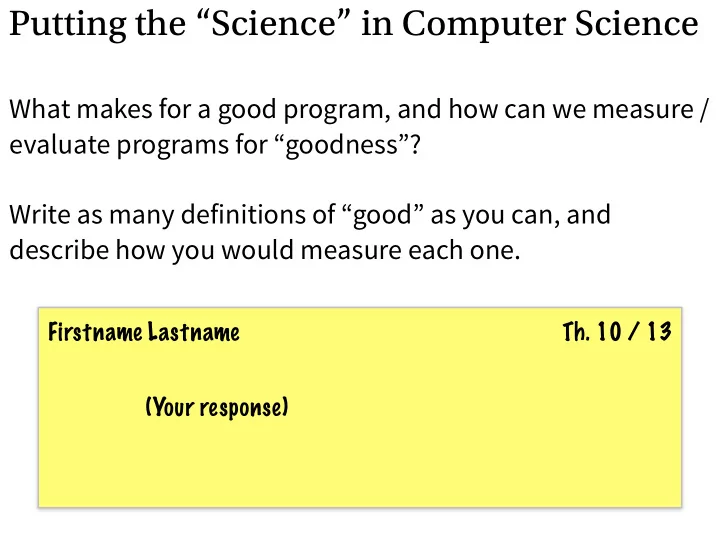Click the "Th." day label on the note
Viewport: 720px width, 540px height.
pyautogui.click(x=576, y=332)
